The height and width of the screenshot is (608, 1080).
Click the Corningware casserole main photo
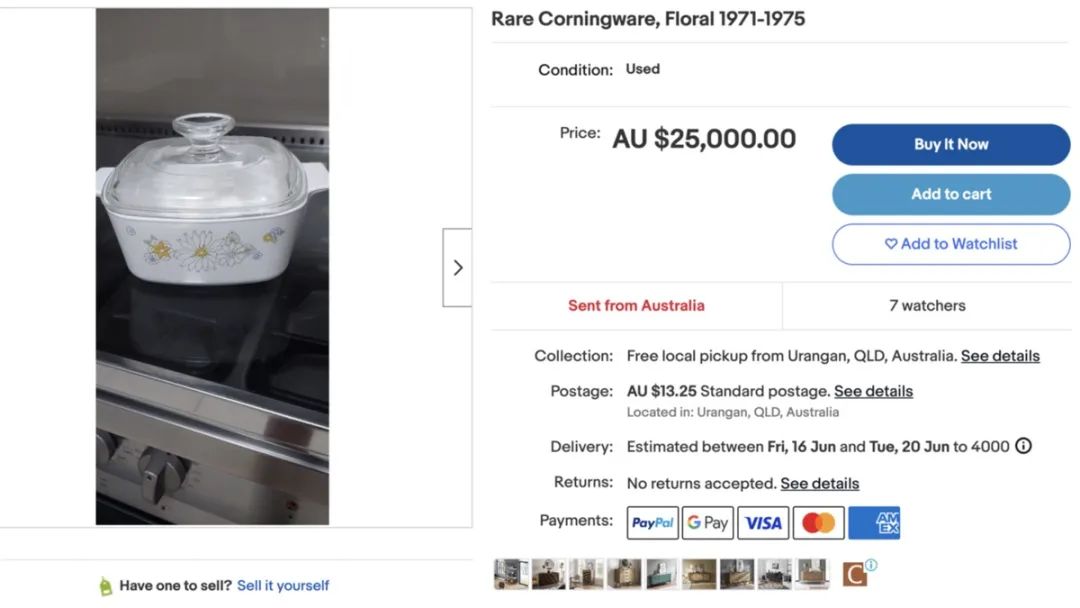click(x=212, y=266)
